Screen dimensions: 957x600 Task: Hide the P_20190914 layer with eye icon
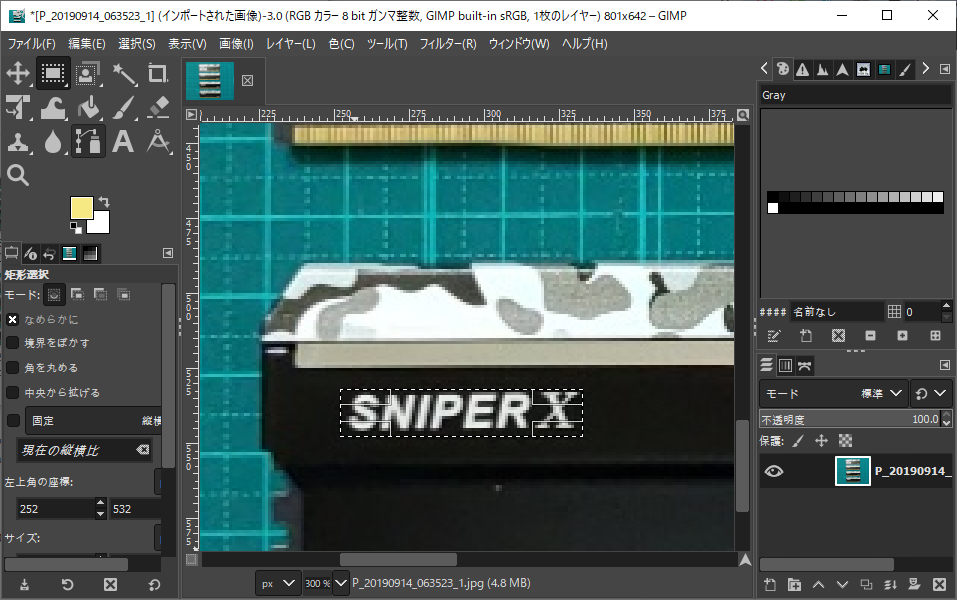[774, 471]
